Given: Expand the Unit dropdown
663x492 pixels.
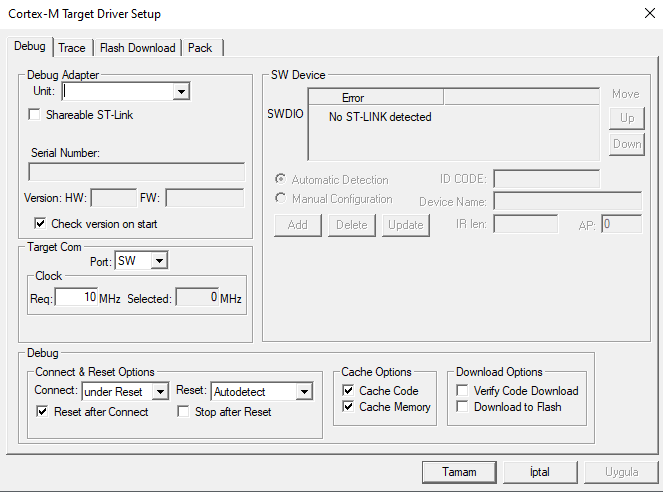Looking at the screenshot, I should click(181, 91).
